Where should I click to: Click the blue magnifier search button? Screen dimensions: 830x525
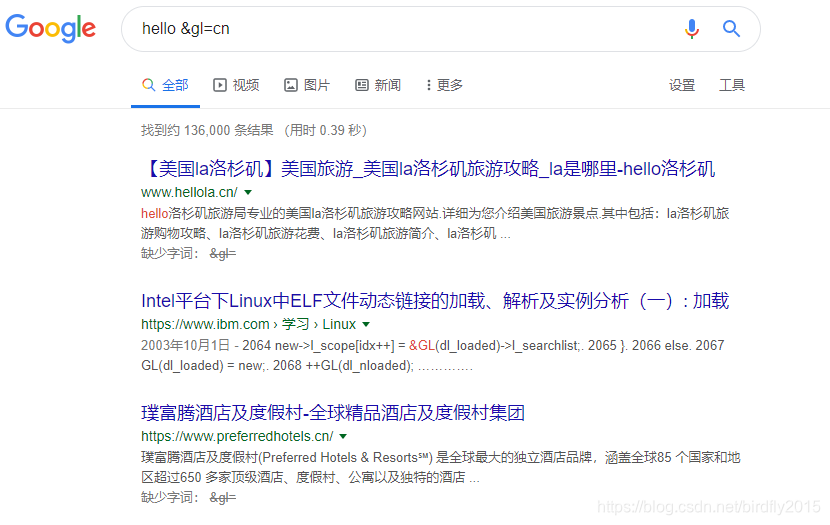[731, 29]
